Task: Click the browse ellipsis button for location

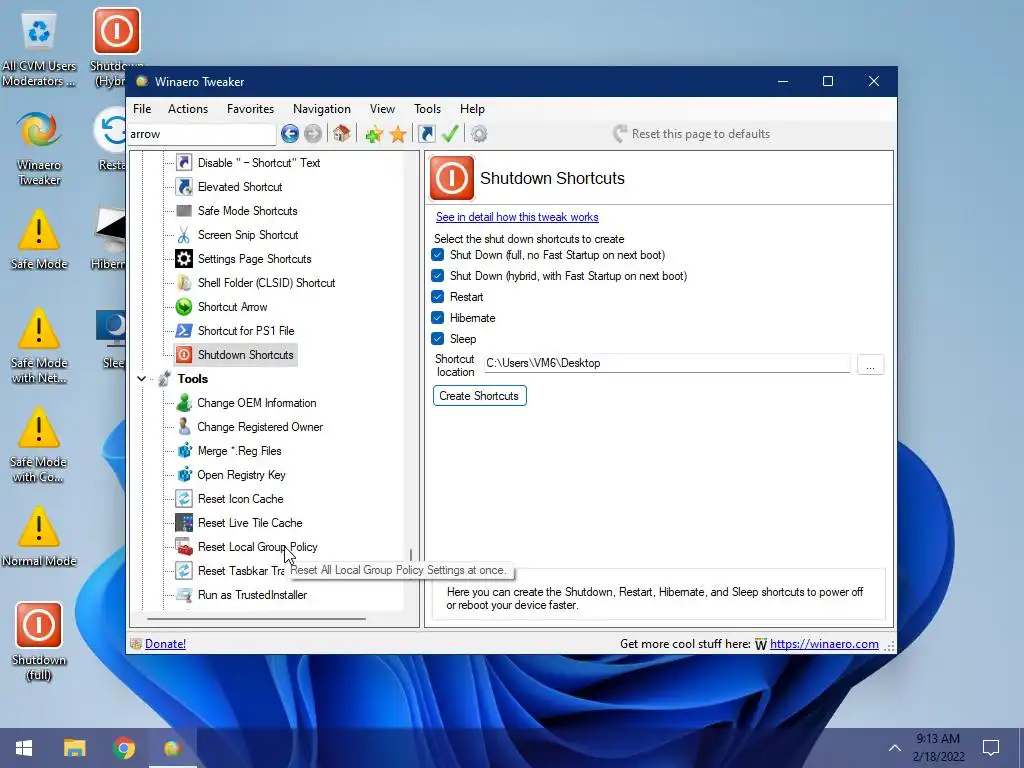Action: pyautogui.click(x=870, y=364)
